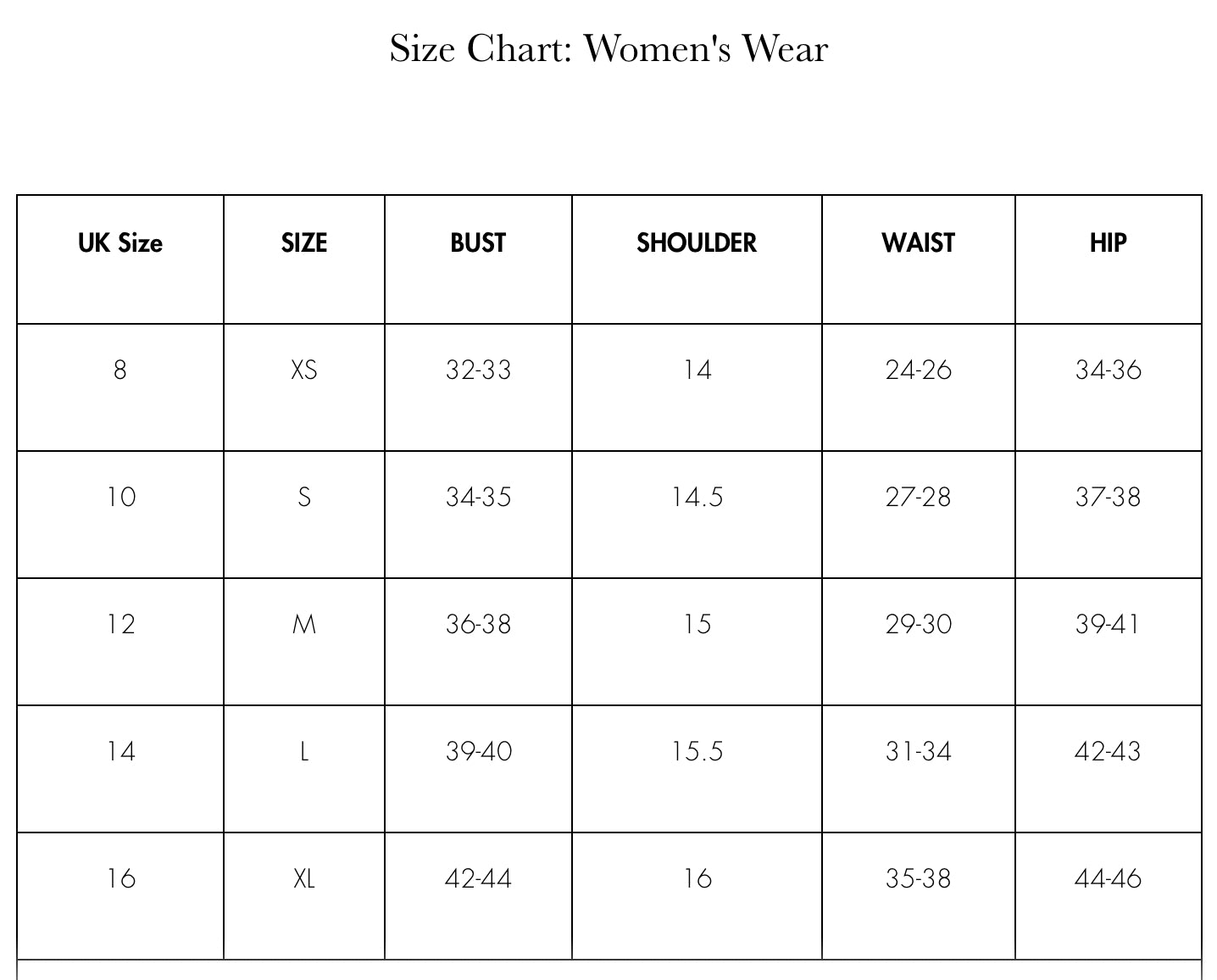The image size is (1217, 980).
Task: Click bust measurement 39-40
Action: coord(478,752)
